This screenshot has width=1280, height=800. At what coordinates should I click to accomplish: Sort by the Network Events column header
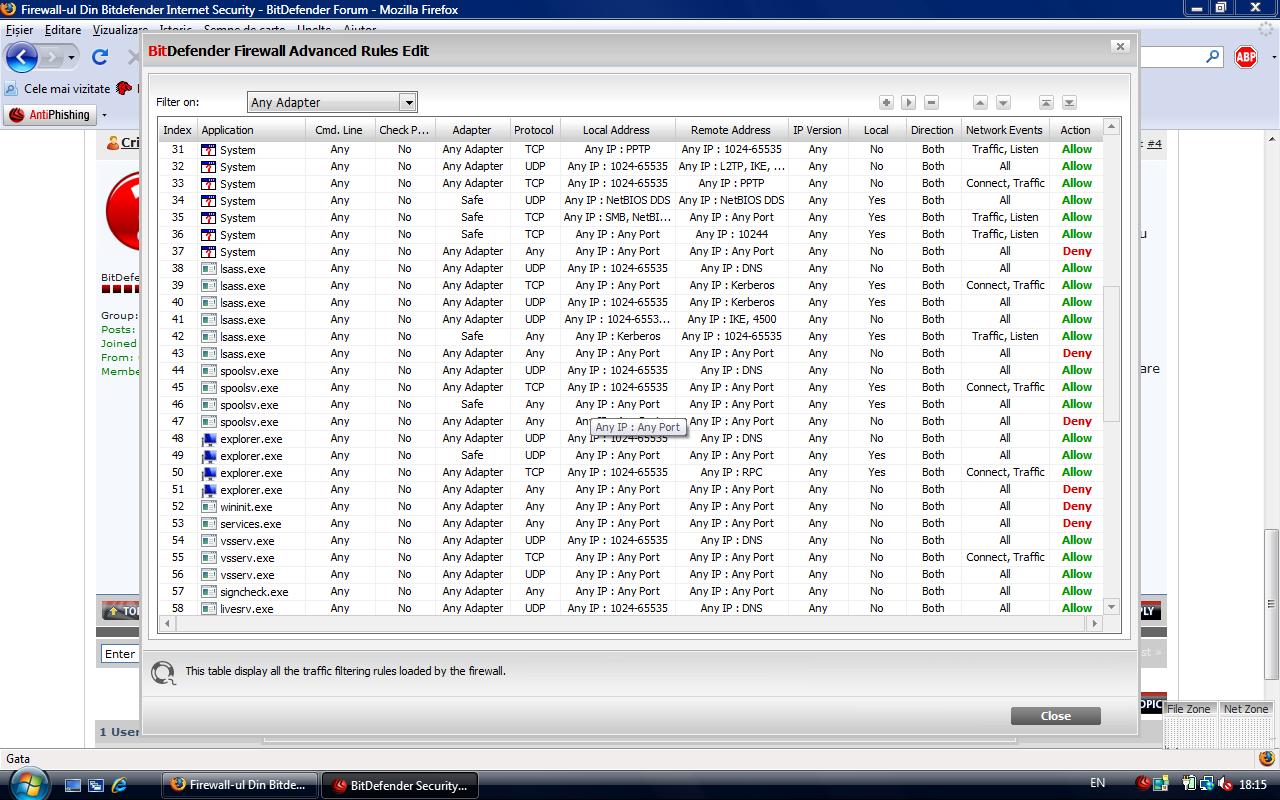pos(1004,130)
